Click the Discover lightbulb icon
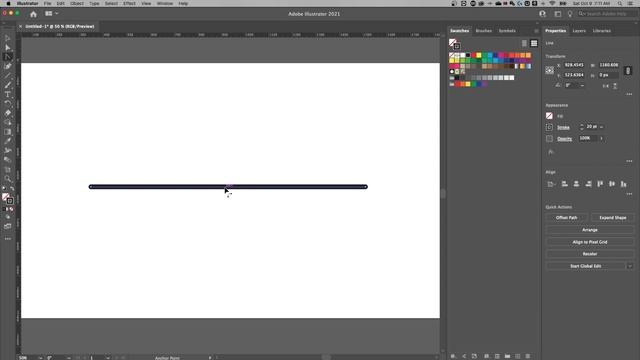 [x=570, y=14]
